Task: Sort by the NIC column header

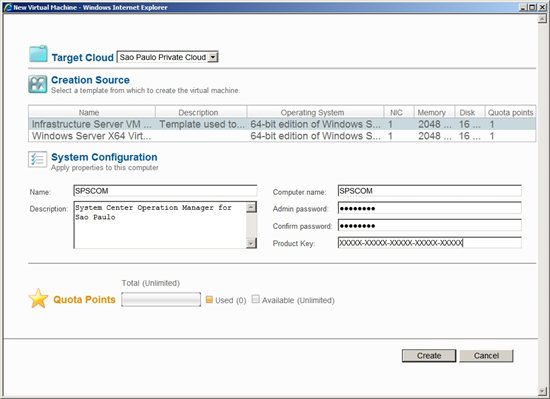Action: pos(399,112)
